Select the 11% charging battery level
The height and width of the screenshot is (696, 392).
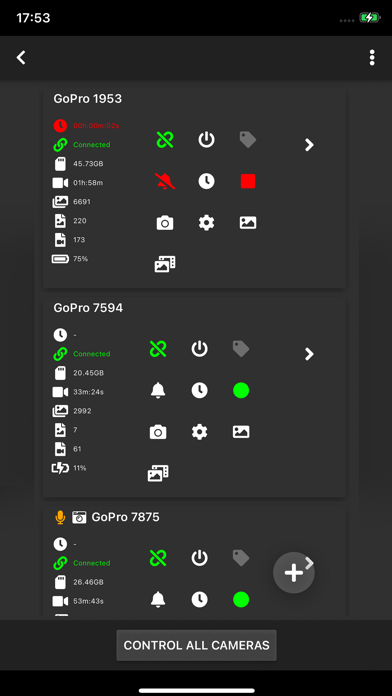tap(80, 468)
